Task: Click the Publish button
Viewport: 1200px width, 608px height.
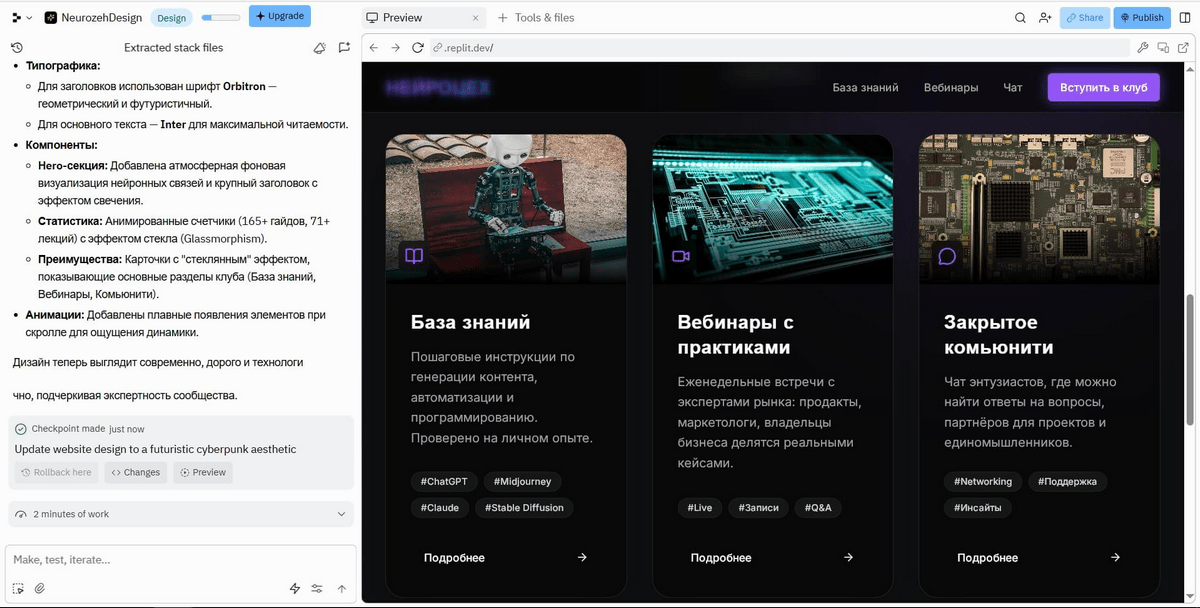Action: pyautogui.click(x=1141, y=17)
